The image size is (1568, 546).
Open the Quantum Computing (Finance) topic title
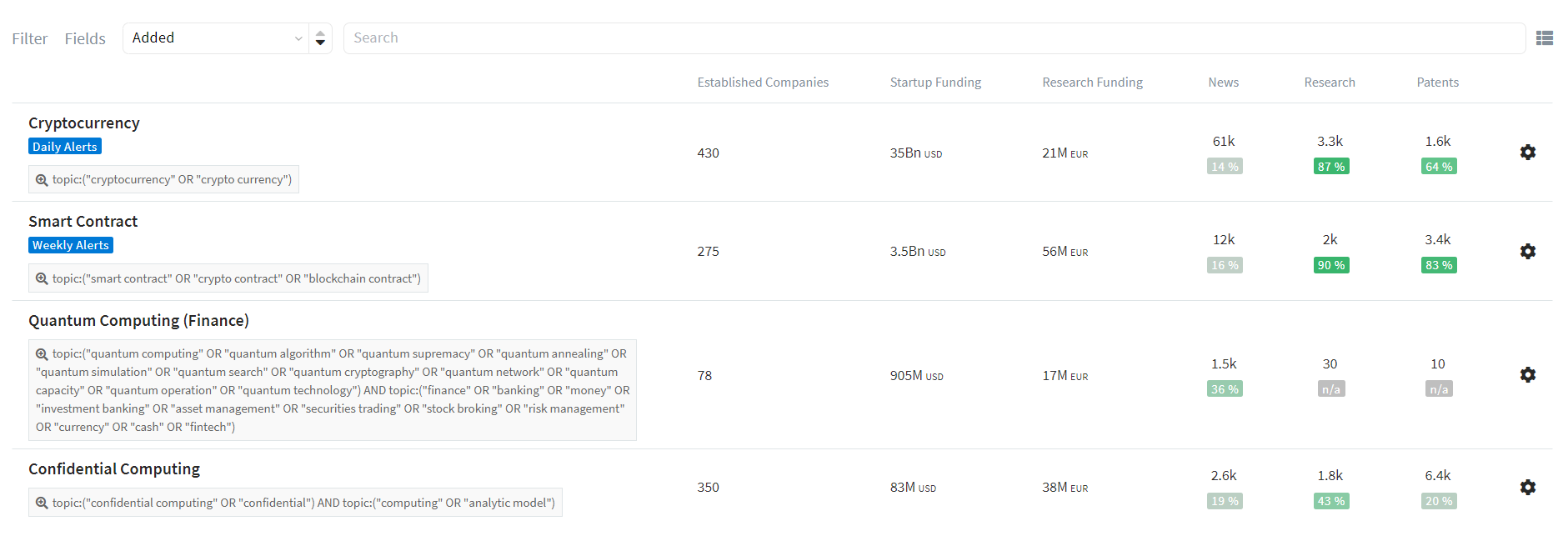[x=138, y=321]
